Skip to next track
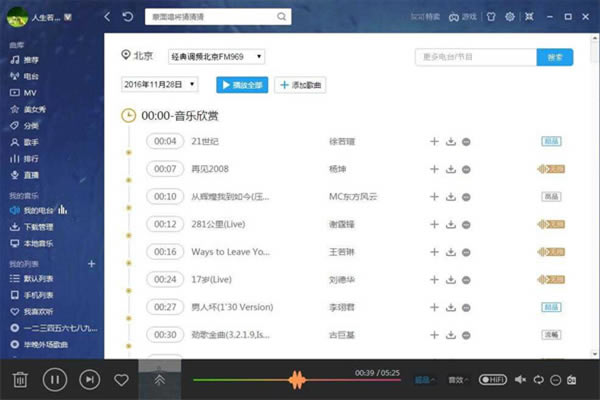The image size is (600, 400). tap(90, 379)
